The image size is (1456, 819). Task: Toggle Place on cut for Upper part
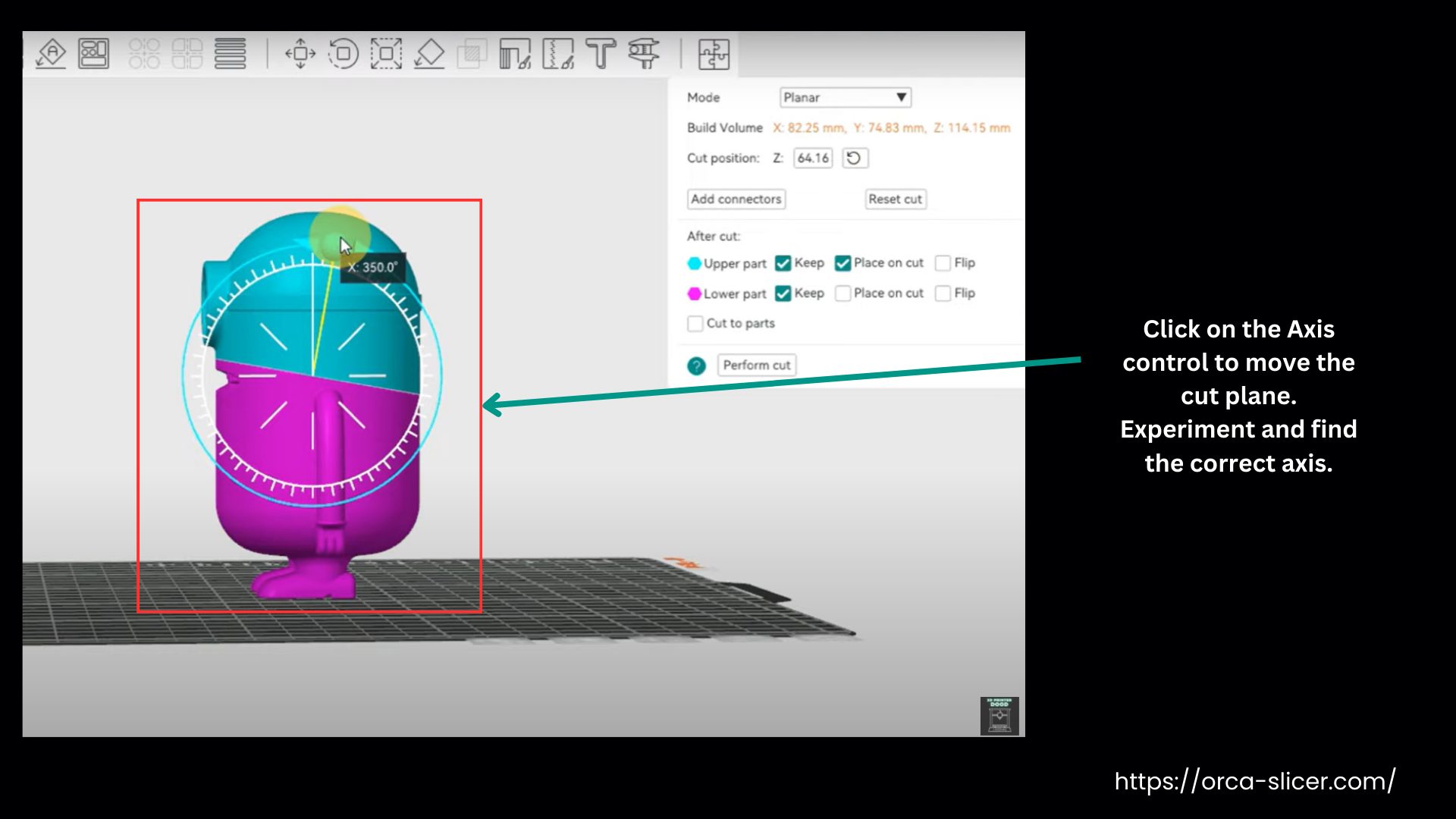tap(843, 263)
